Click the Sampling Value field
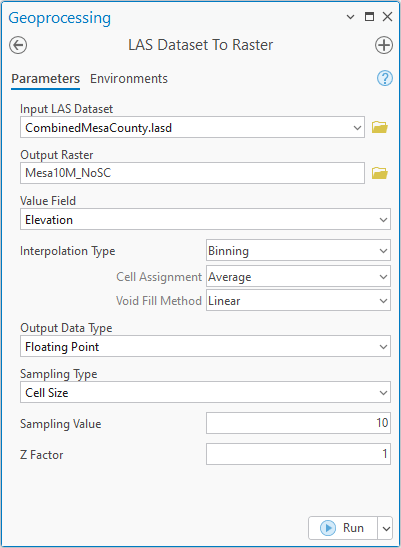The image size is (401, 548). tap(298, 423)
